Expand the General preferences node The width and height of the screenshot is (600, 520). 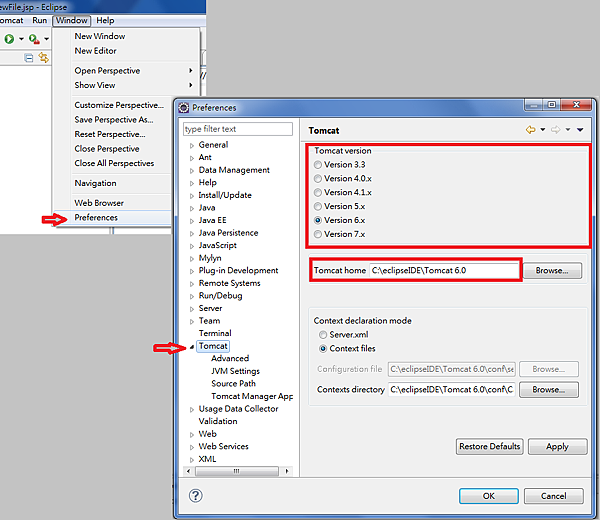click(x=192, y=145)
